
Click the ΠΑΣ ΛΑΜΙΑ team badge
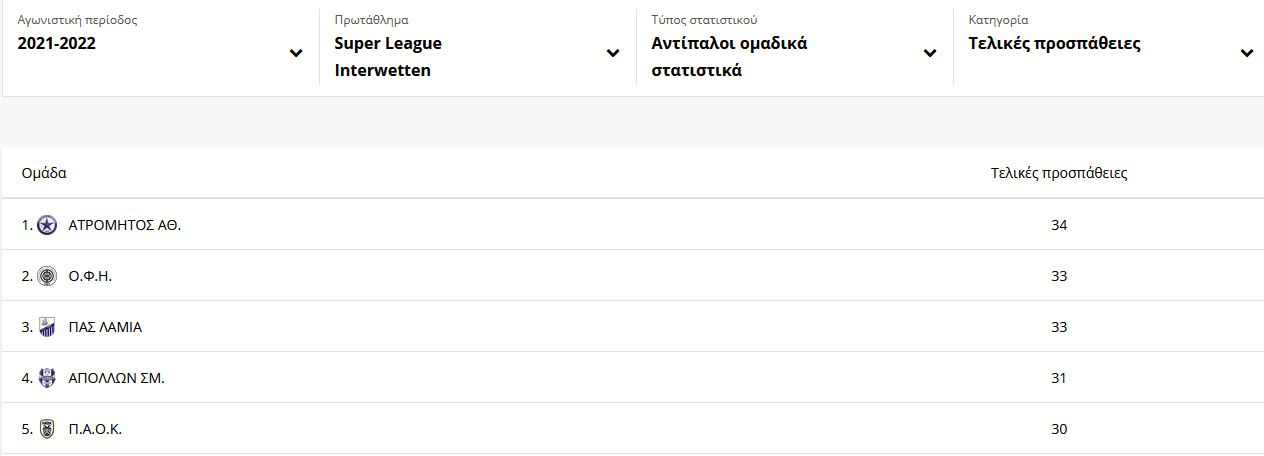47,328
